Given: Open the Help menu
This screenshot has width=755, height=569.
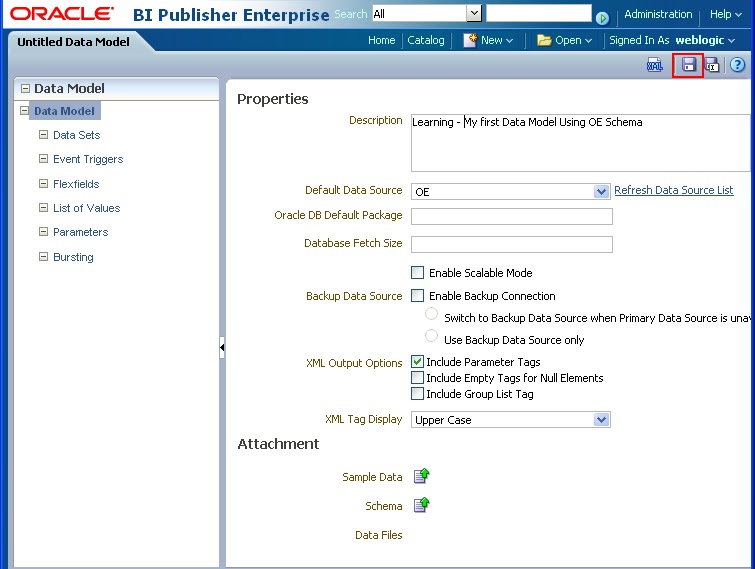Looking at the screenshot, I should click(x=725, y=14).
